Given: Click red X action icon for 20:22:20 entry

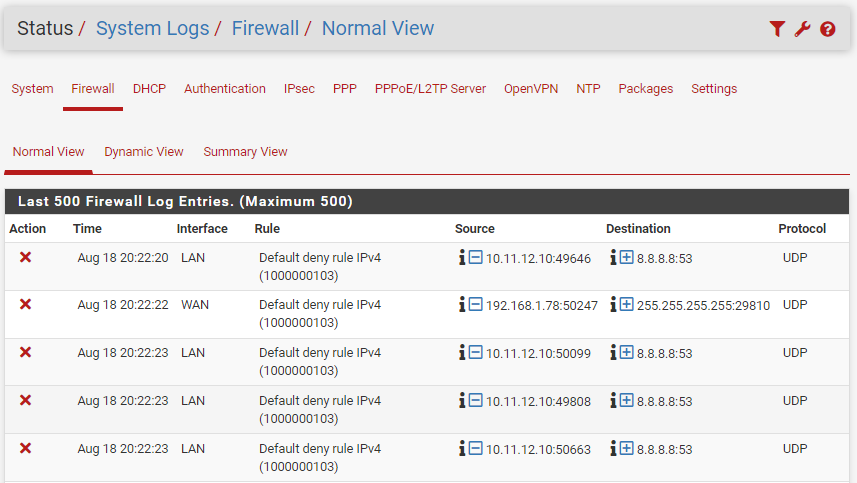Looking at the screenshot, I should click(26, 257).
